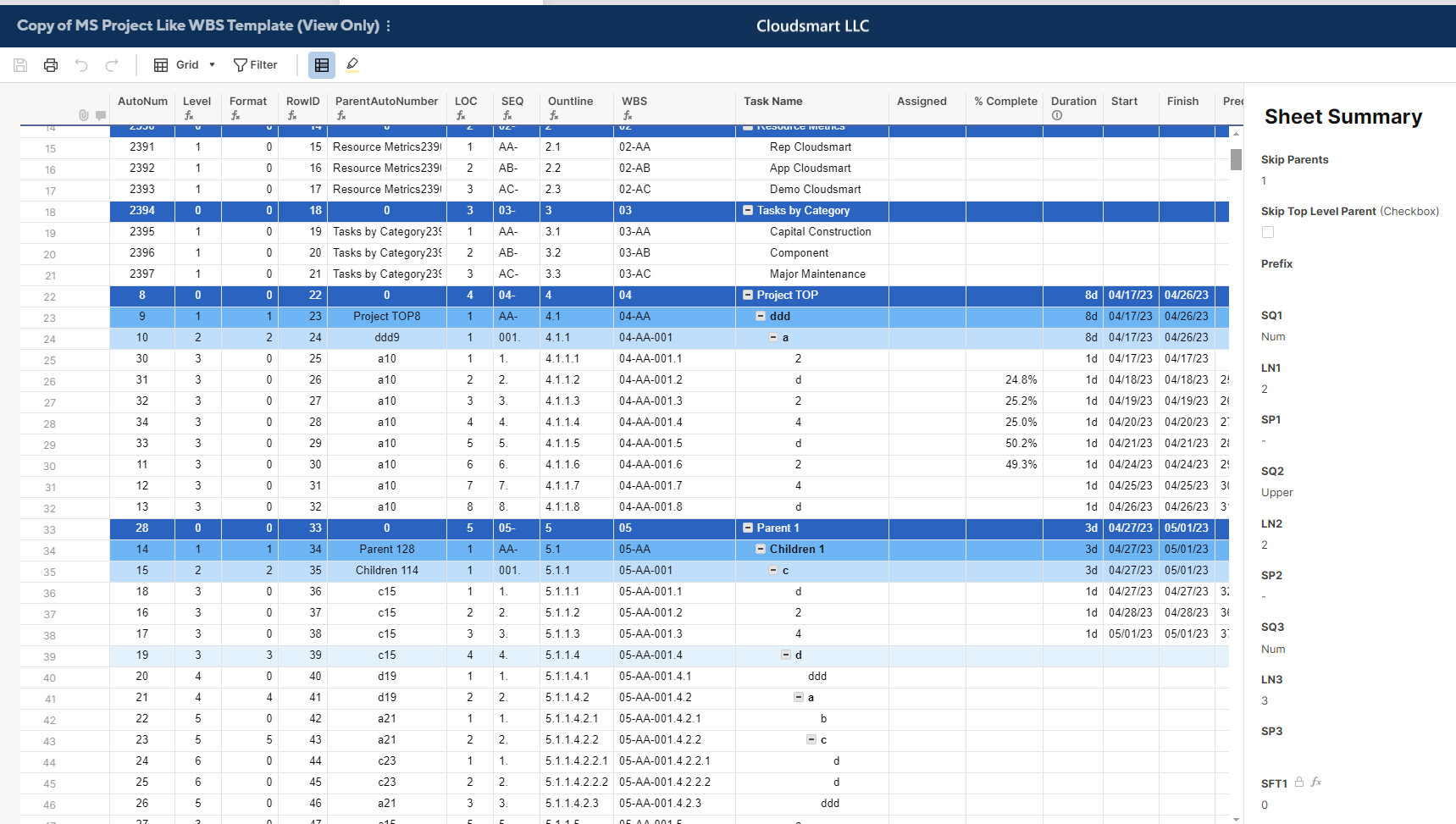This screenshot has height=824, width=1456.
Task: Open the Filter menu
Action: click(256, 65)
